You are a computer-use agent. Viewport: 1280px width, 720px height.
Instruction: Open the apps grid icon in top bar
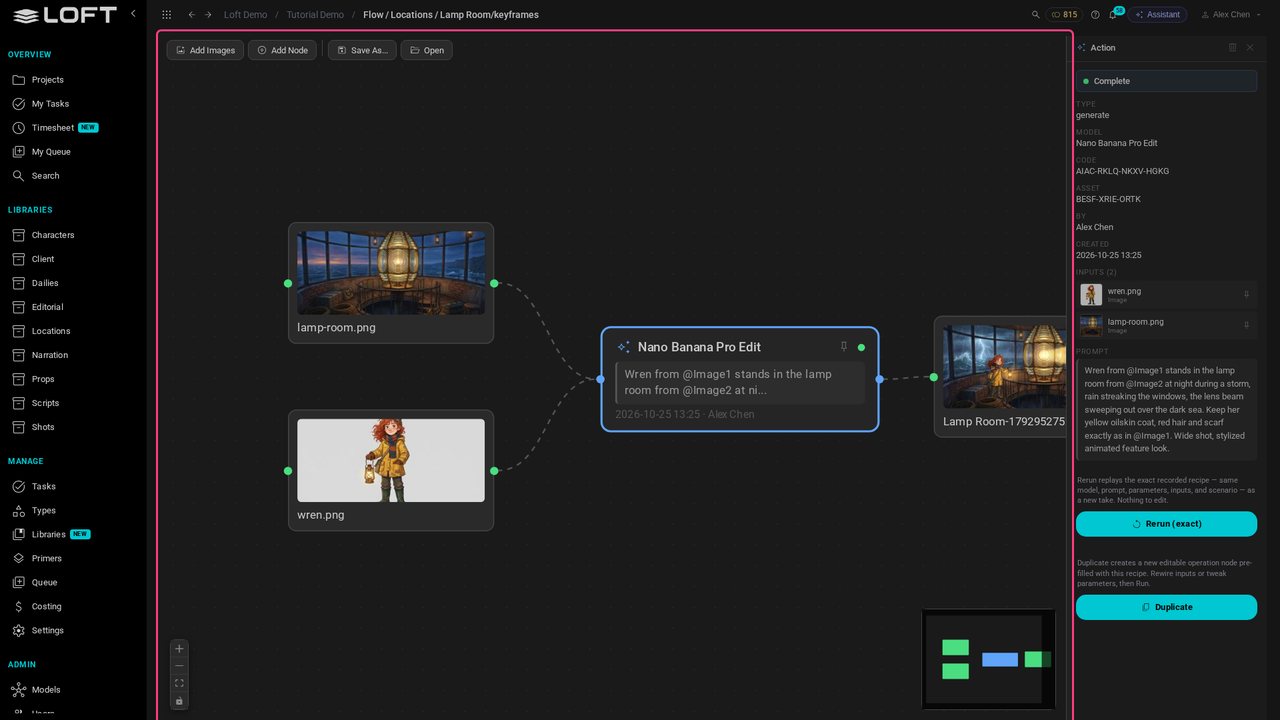click(166, 15)
